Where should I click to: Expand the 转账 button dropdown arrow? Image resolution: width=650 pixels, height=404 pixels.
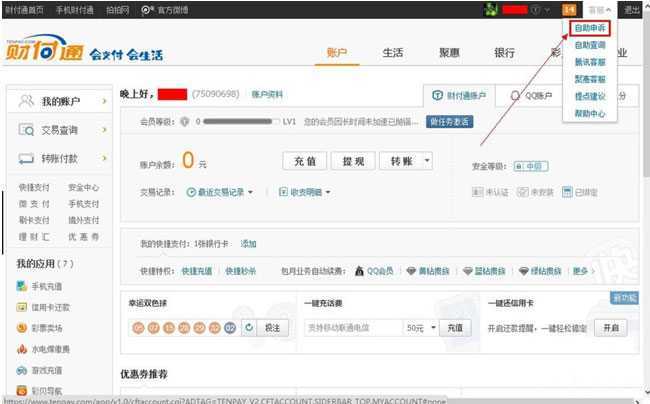(x=427, y=161)
